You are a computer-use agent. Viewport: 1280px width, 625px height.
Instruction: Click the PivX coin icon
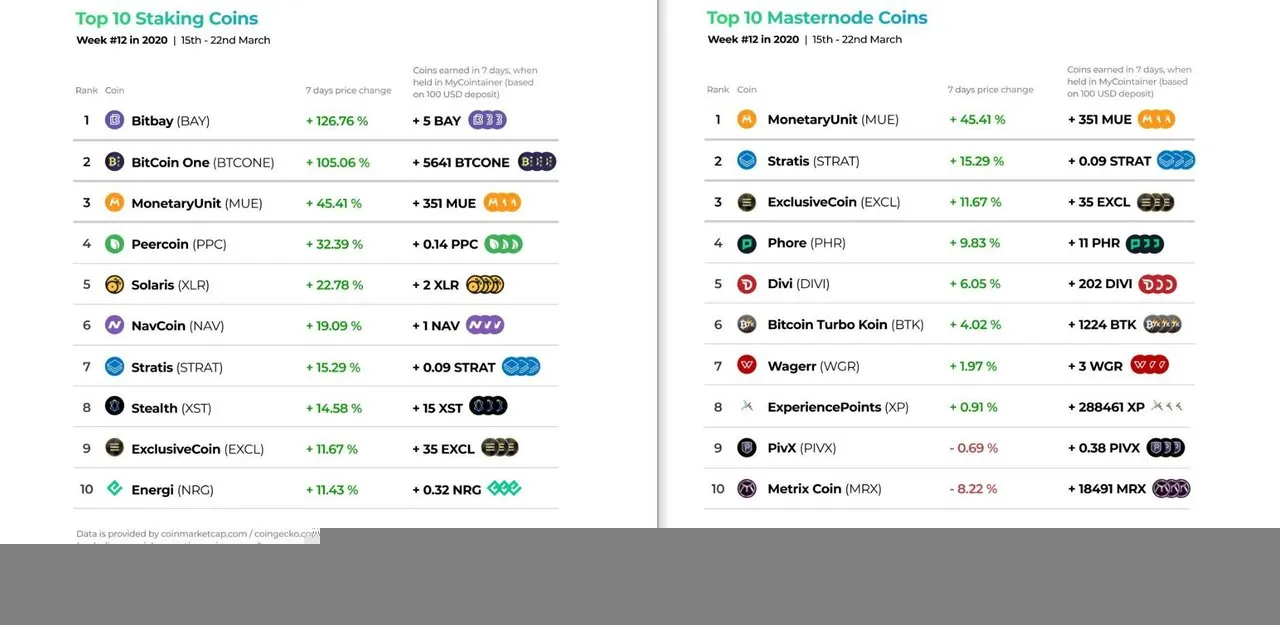(747, 447)
